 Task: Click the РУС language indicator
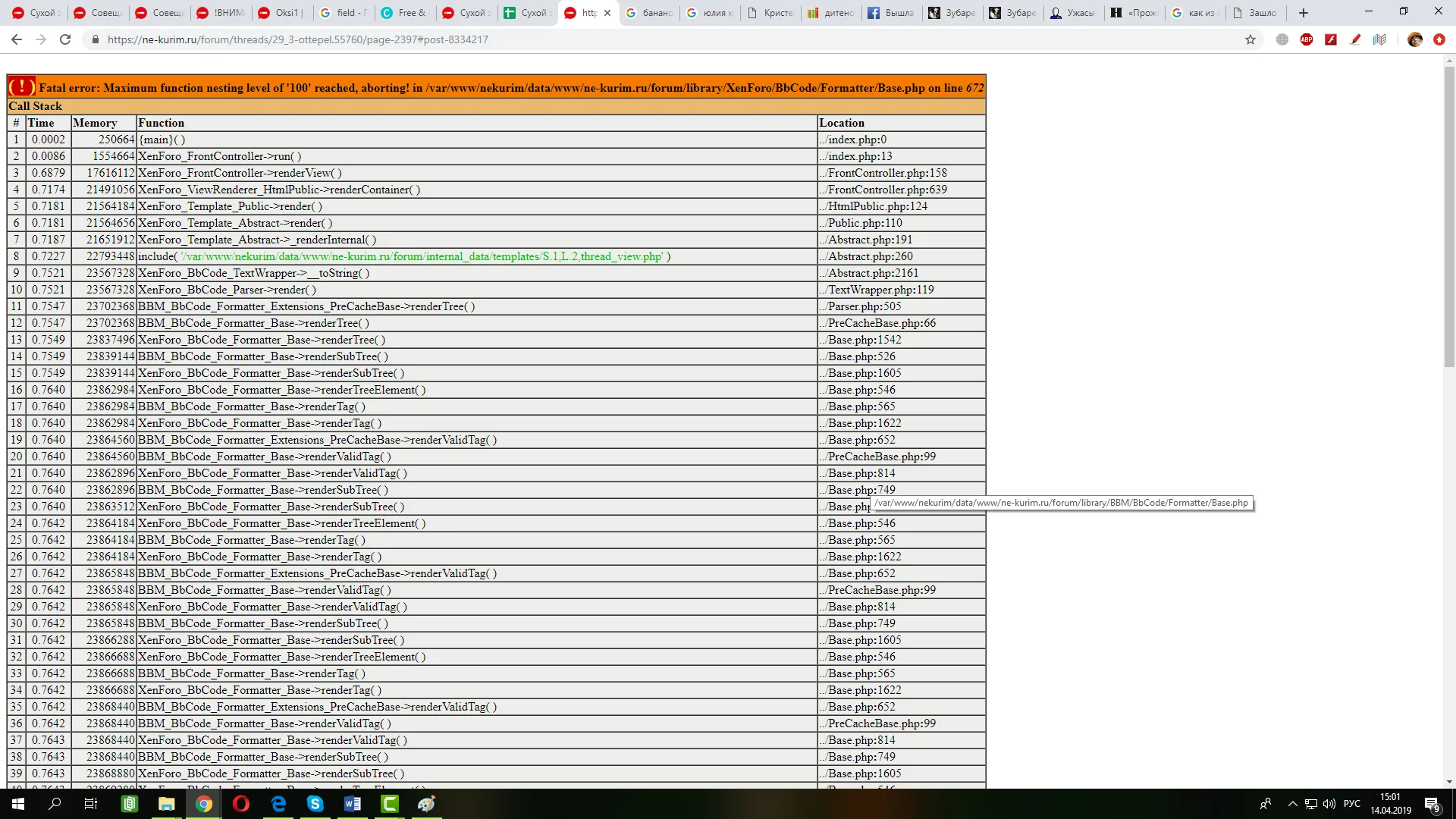1351,804
